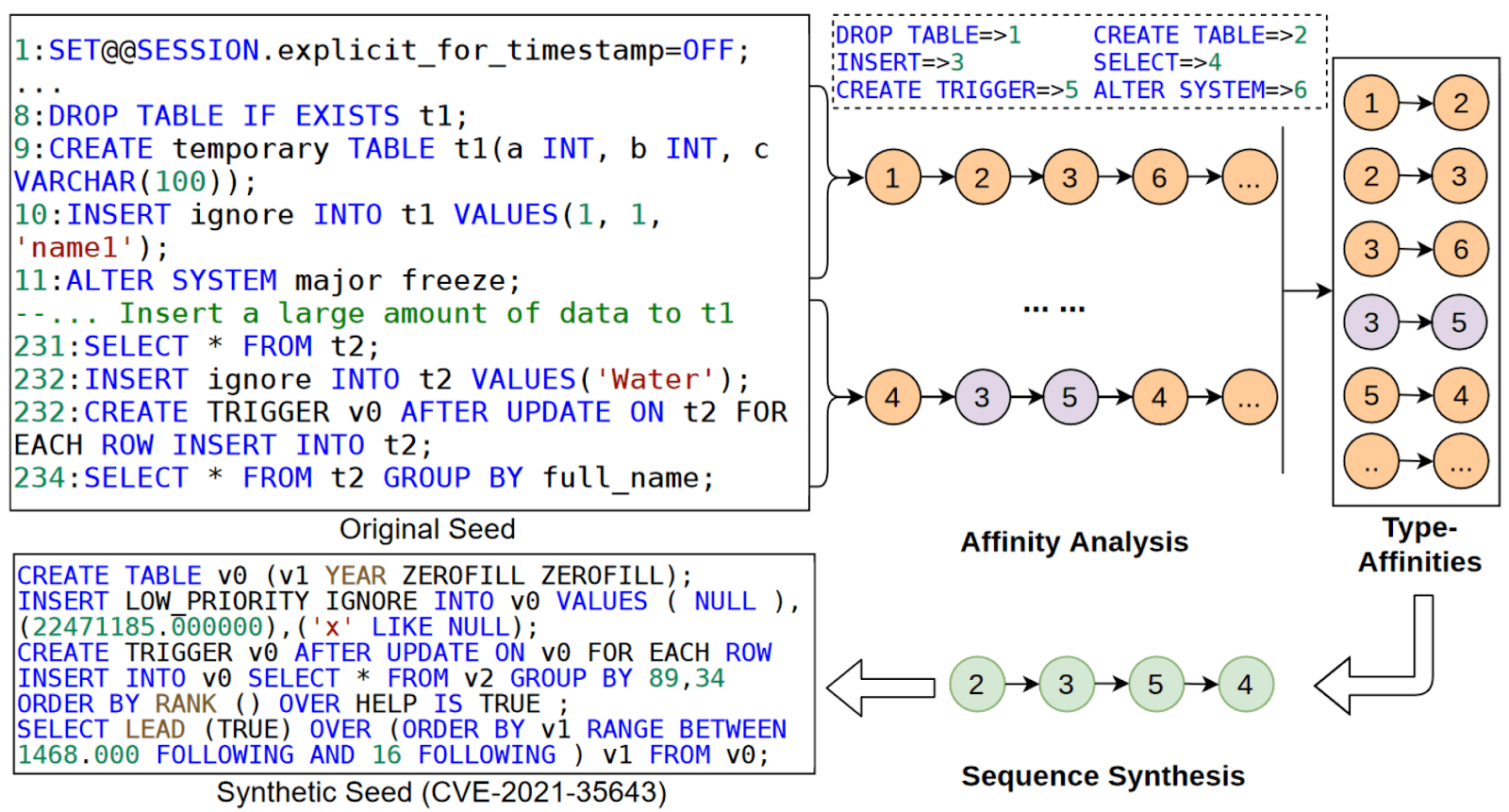Click orange node 1 starting the top affinity chain
The image size is (1509, 812).
point(892,177)
